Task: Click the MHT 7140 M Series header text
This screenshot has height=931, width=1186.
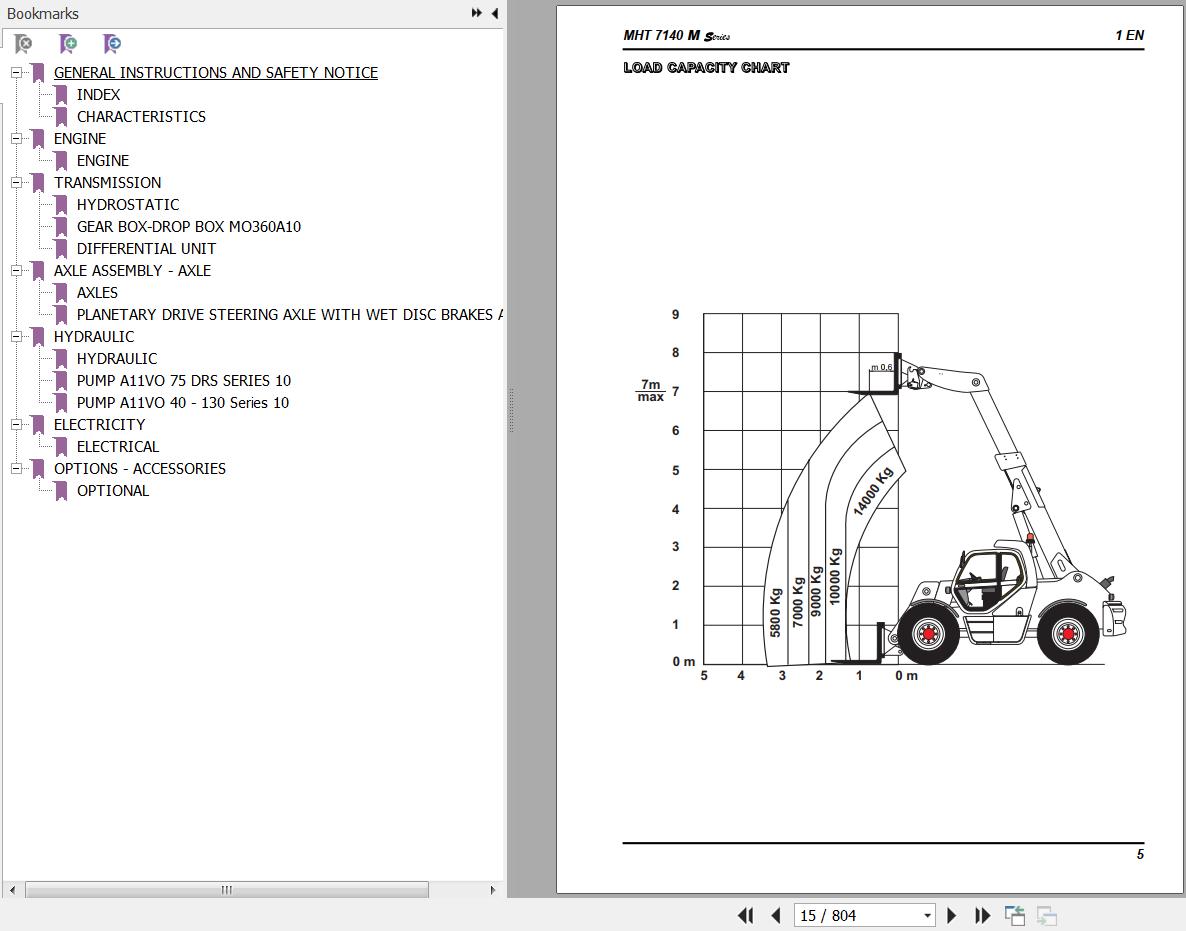Action: click(x=676, y=36)
